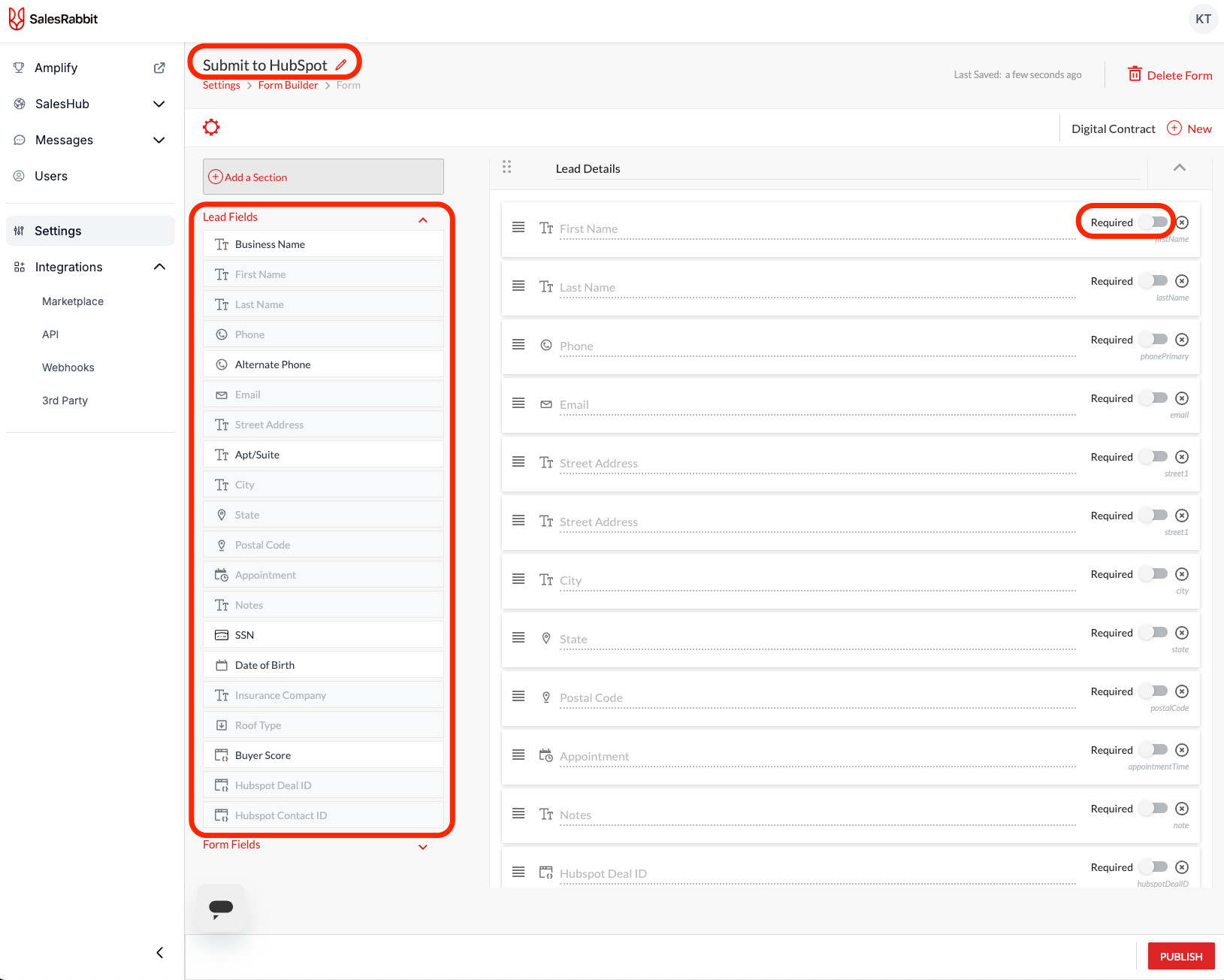Edit the Lead Details section title
Screen dimensions: 1224x980
coord(847,168)
